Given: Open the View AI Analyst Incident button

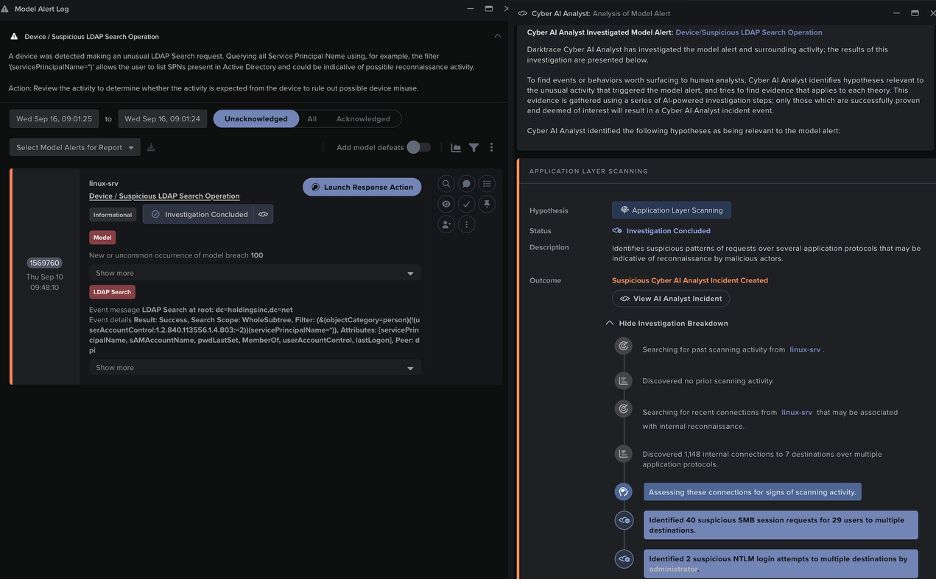Looking at the screenshot, I should tap(670, 298).
